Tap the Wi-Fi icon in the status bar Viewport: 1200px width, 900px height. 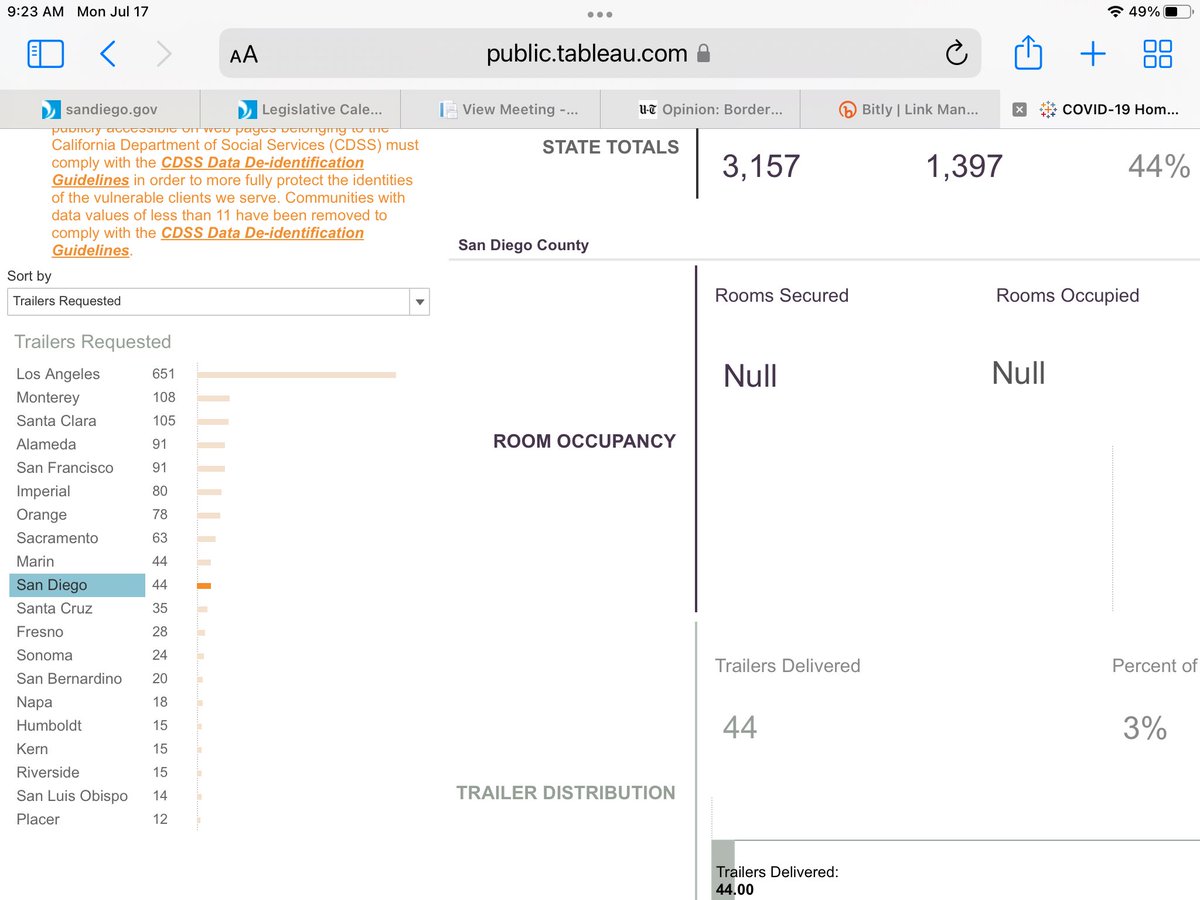pos(1116,12)
